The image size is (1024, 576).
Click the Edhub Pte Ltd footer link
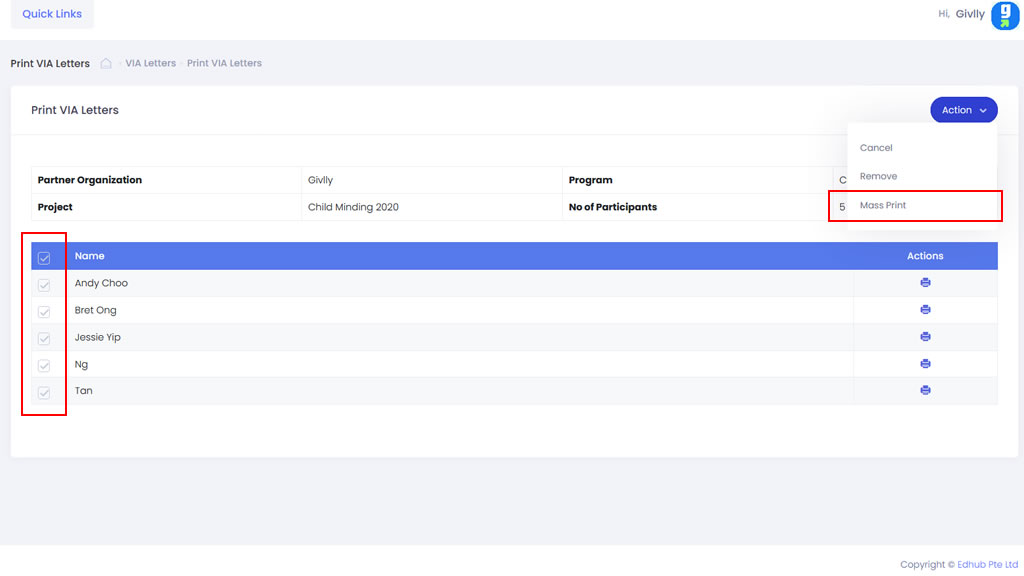point(987,564)
